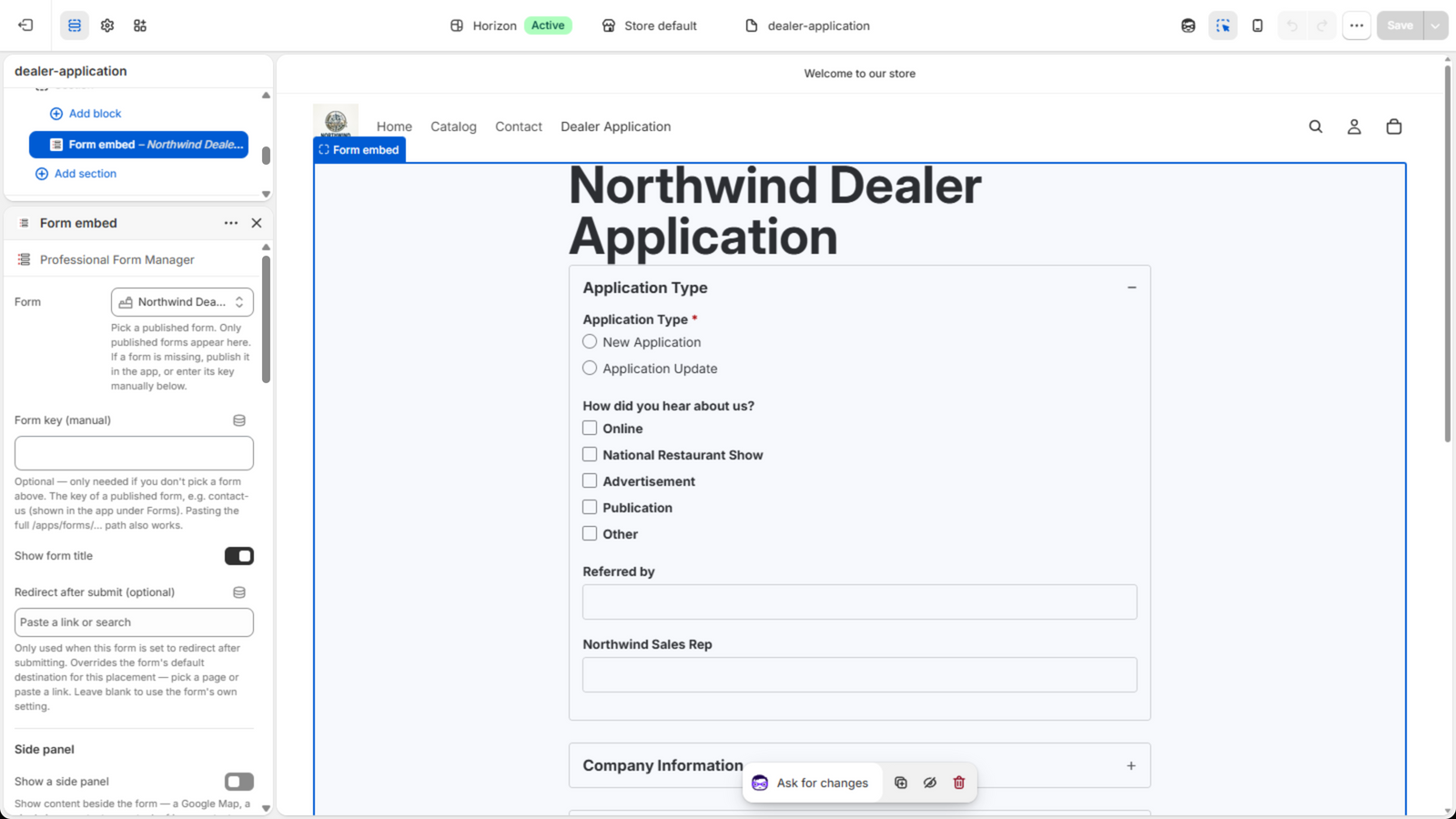Select Form embed – Northwind Deale... tree row
The image size is (1456, 819).
[x=138, y=145]
